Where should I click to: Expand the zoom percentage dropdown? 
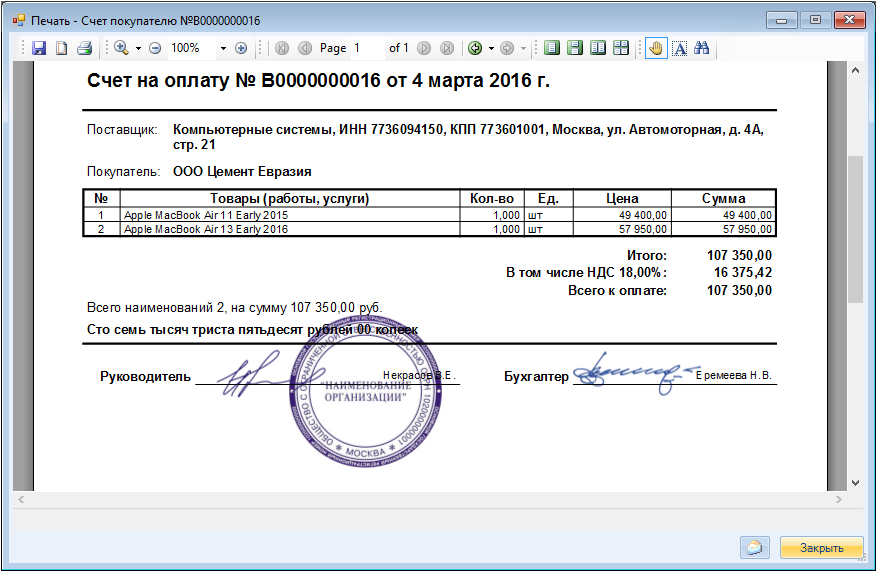coord(223,49)
